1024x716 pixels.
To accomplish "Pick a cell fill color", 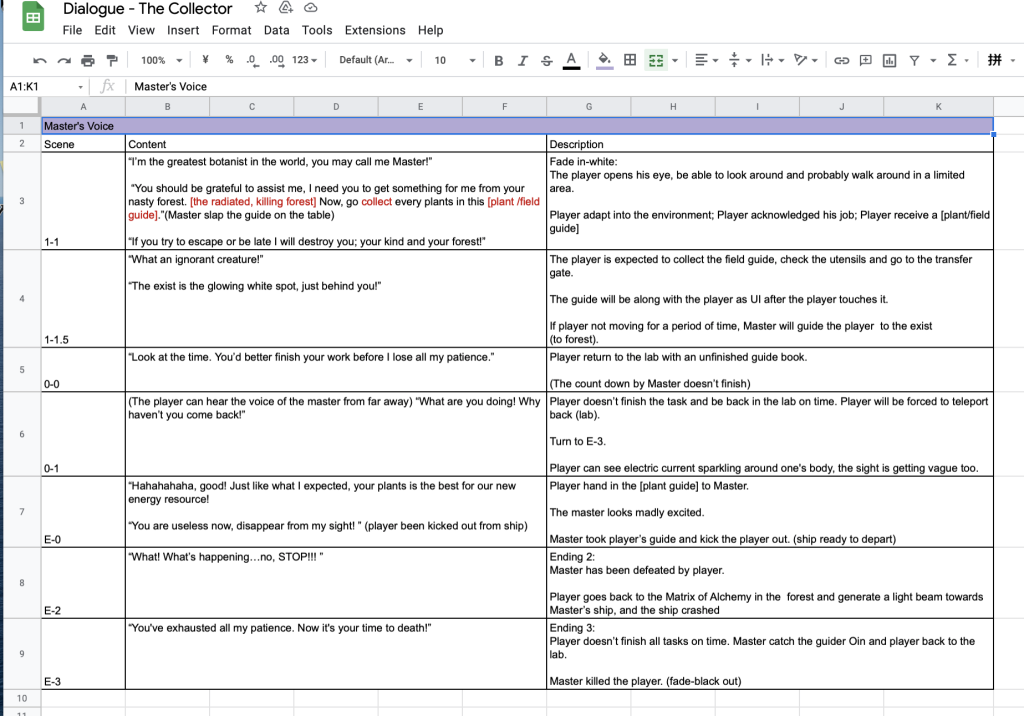I will click(x=605, y=61).
